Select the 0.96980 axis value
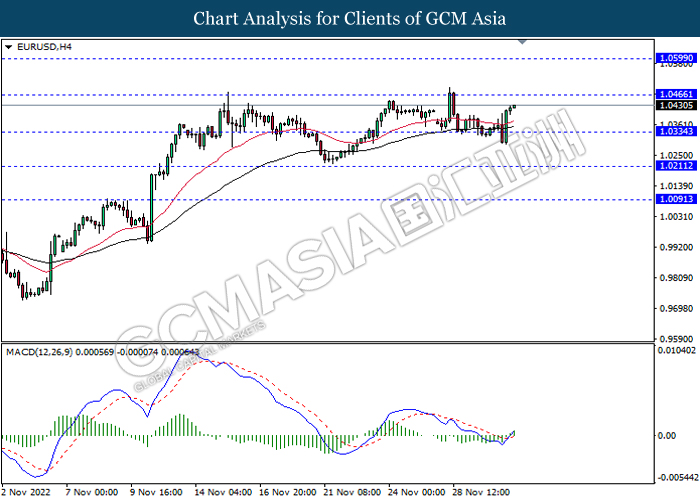This screenshot has width=700, height=500. pyautogui.click(x=676, y=308)
